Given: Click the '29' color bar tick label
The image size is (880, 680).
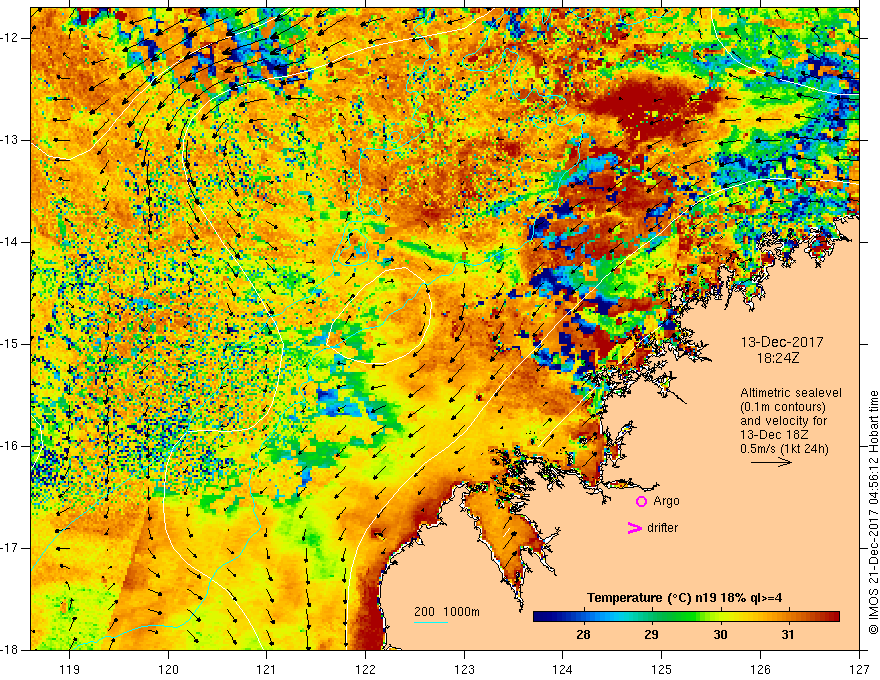Looking at the screenshot, I should [651, 635].
